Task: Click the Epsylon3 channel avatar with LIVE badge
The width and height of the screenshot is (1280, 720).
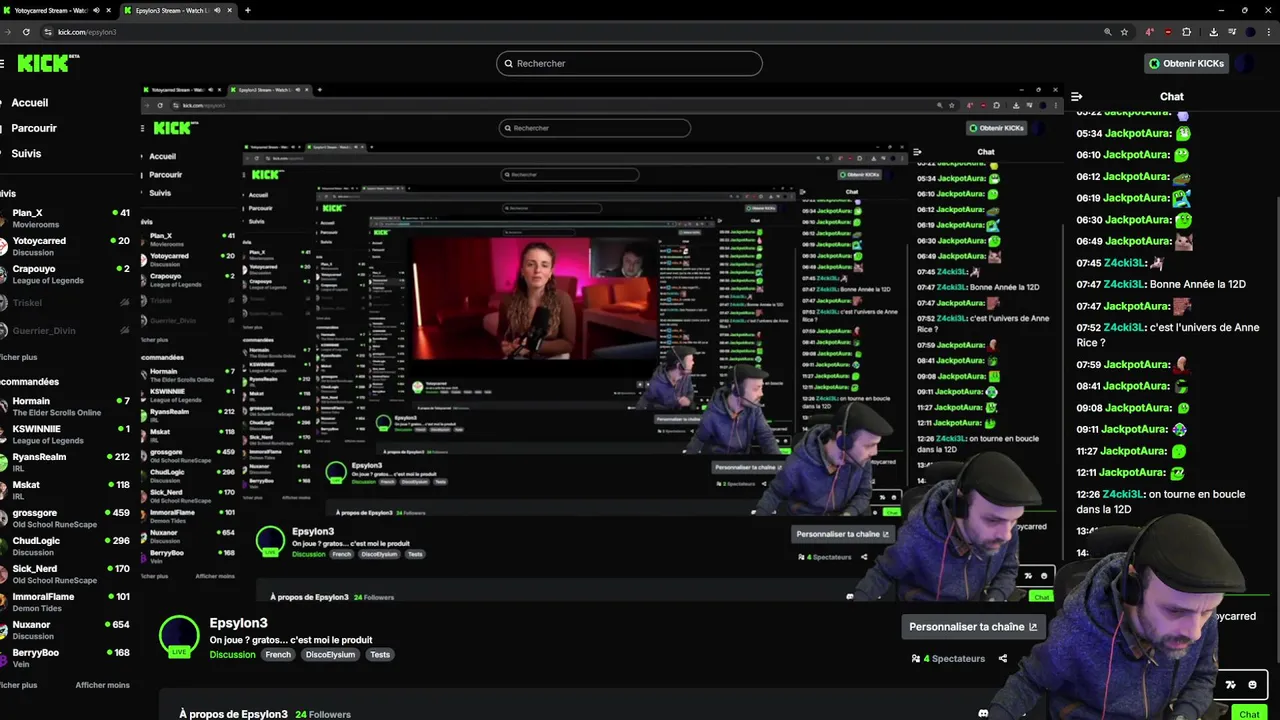Action: [179, 637]
